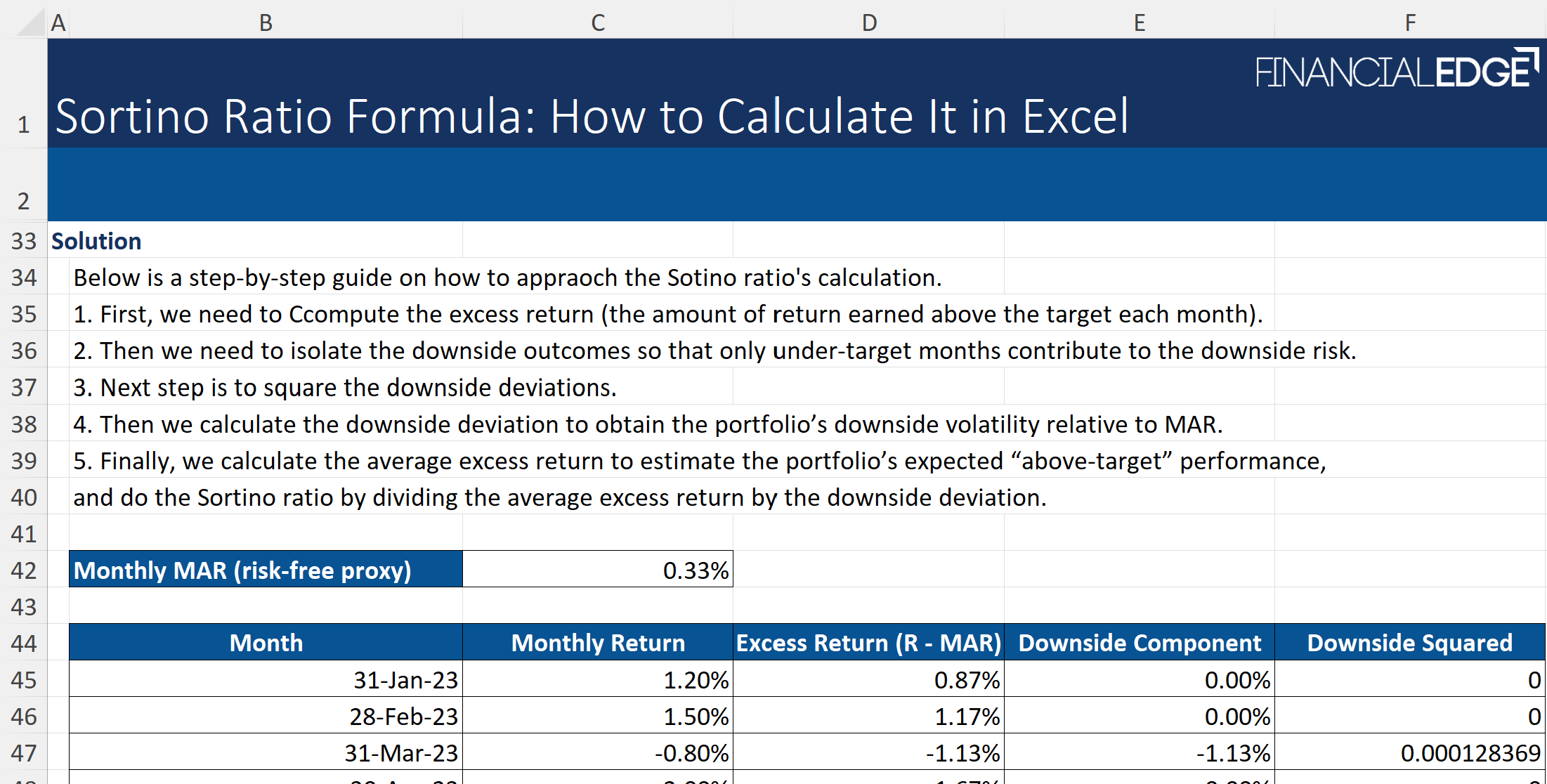Screen dimensions: 1547x784
Task: Click the Month table header
Action: pos(266,643)
